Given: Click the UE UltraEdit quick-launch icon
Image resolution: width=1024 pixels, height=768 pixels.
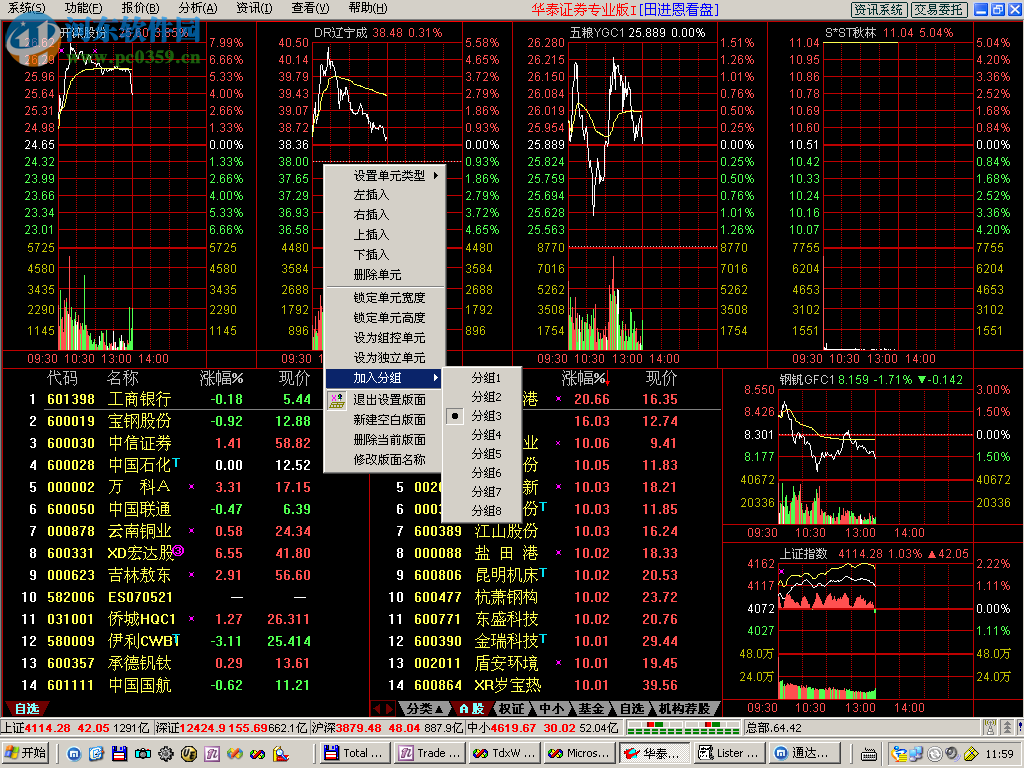Looking at the screenshot, I should [189, 754].
